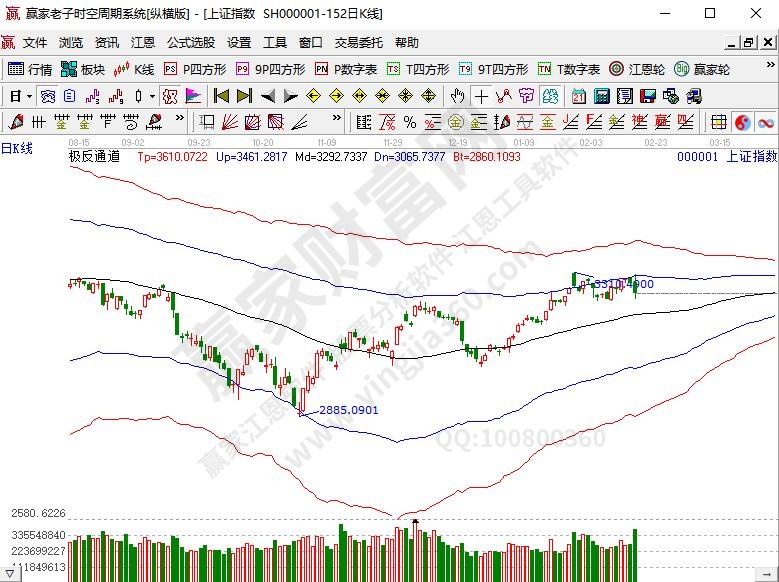Image resolution: width=779 pixels, height=582 pixels.
Task: Click the calculator icon in toolbar
Action: click(x=602, y=96)
